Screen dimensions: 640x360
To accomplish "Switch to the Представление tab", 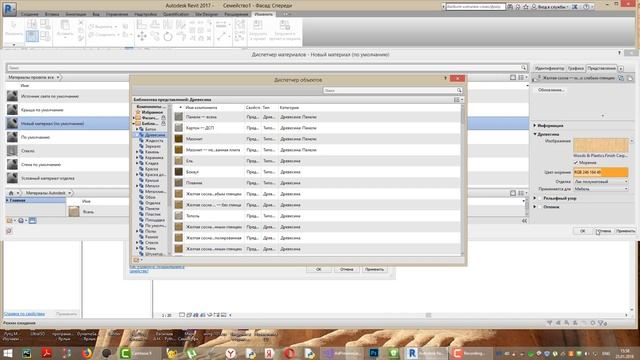I will pos(602,68).
